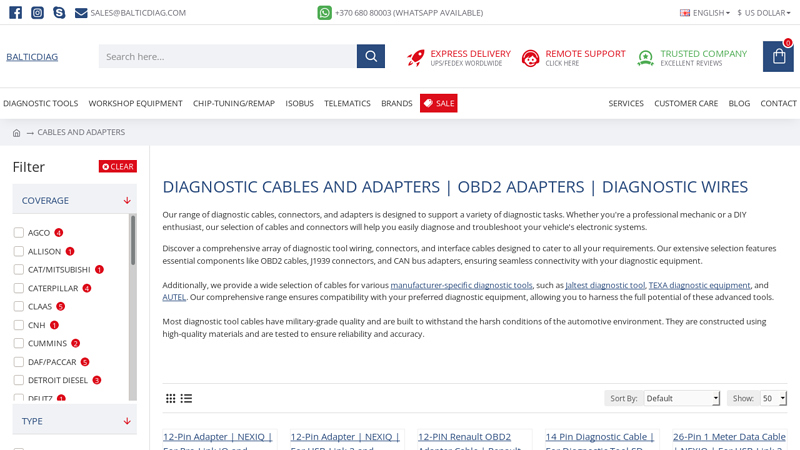Viewport: 800px width, 450px height.
Task: Switch to grid view layout
Action: (x=170, y=398)
